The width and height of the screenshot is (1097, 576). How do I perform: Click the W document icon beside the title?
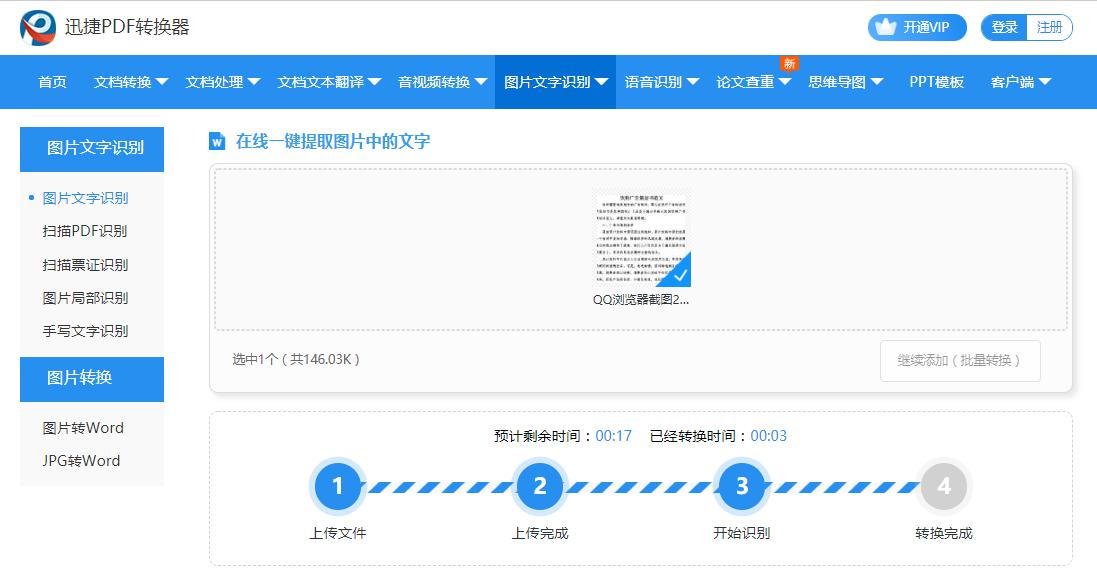point(220,140)
